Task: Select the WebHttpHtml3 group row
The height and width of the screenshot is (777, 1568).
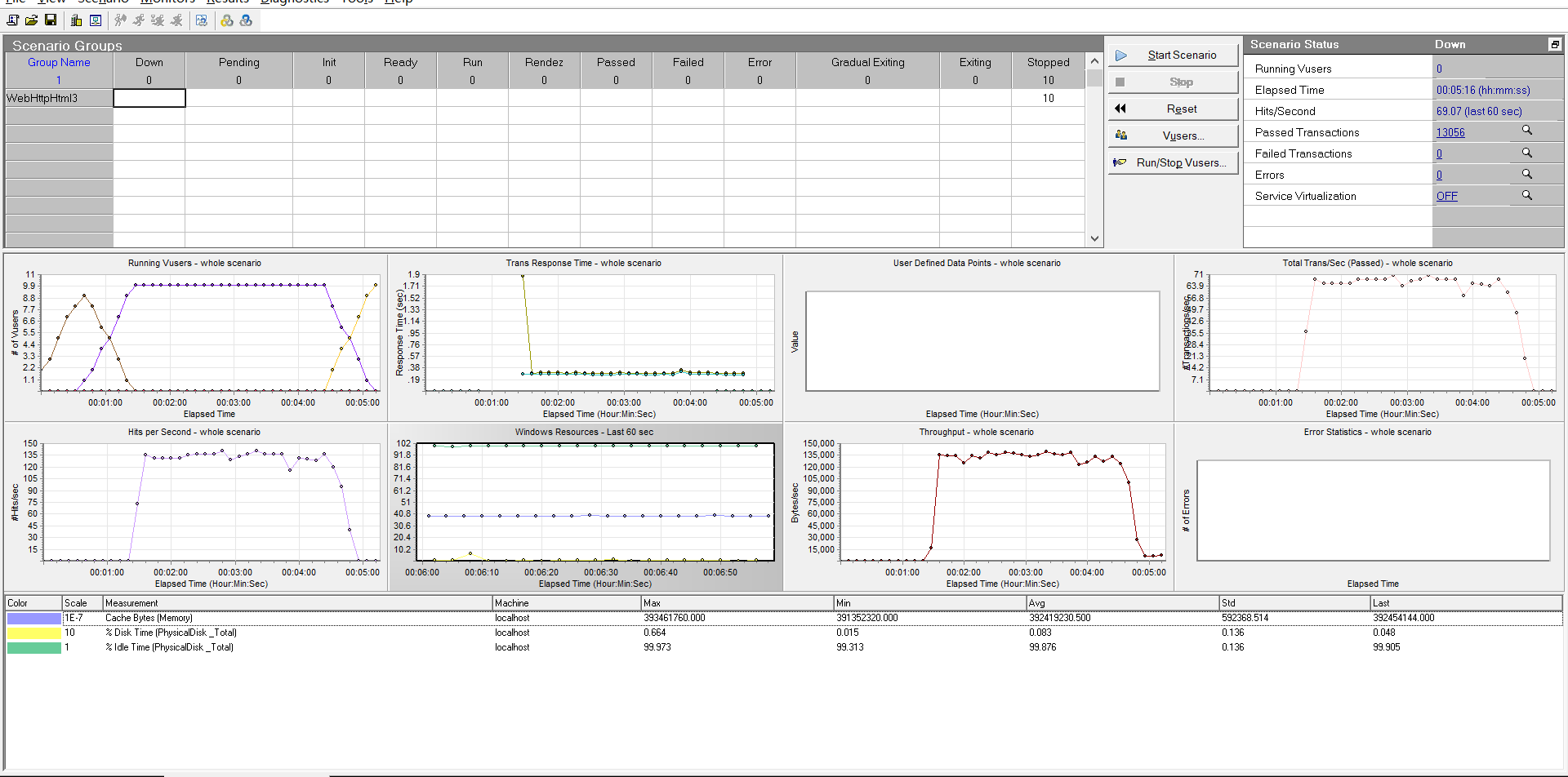Action: pos(59,98)
